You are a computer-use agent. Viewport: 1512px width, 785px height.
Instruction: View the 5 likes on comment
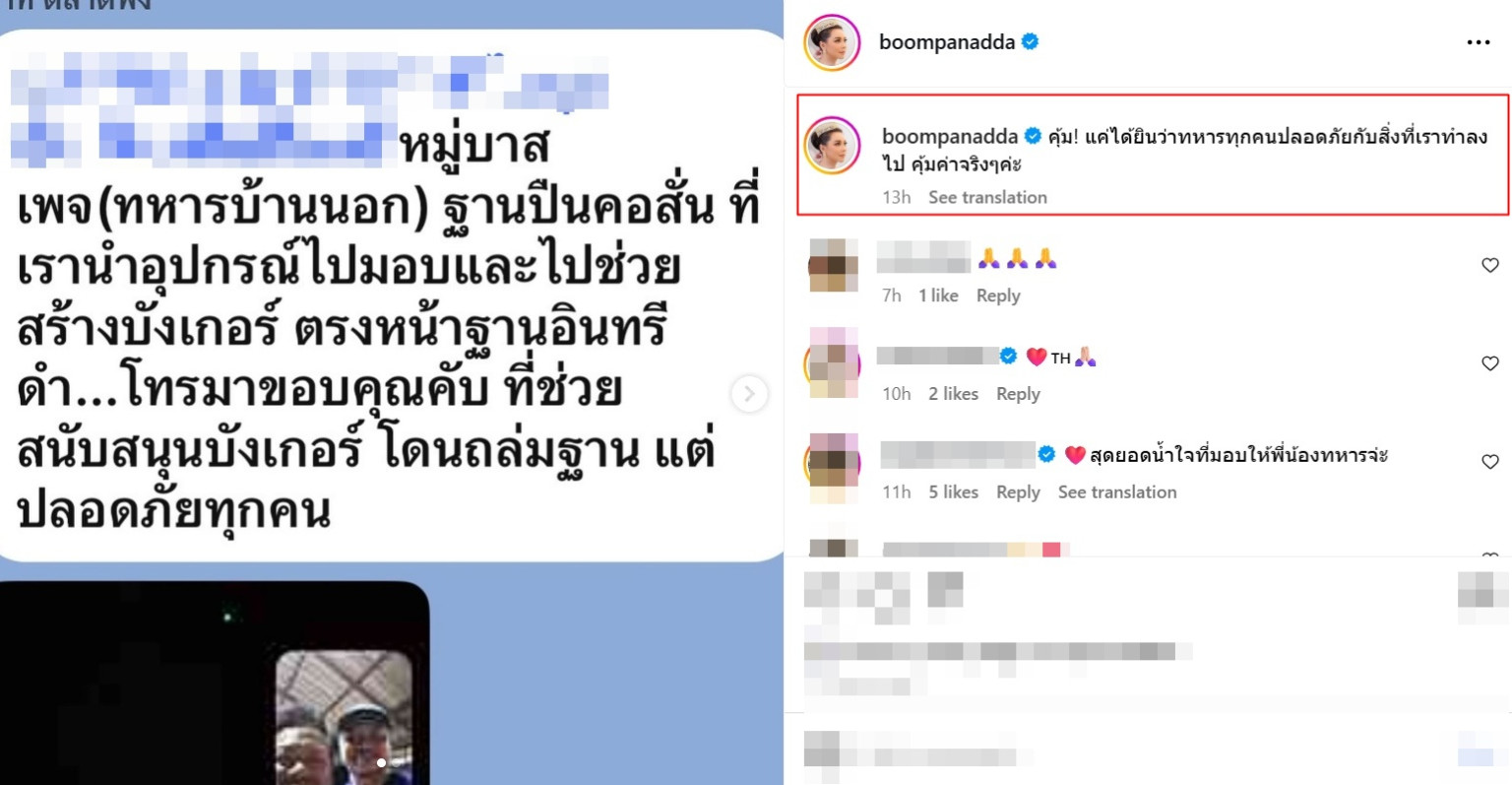tap(953, 492)
